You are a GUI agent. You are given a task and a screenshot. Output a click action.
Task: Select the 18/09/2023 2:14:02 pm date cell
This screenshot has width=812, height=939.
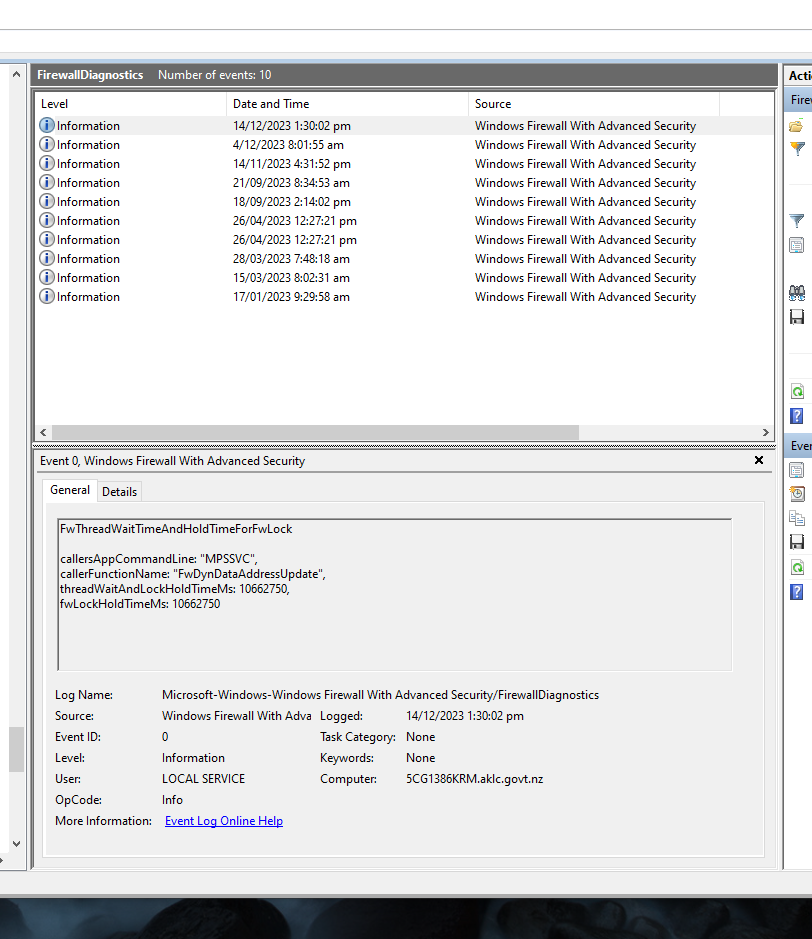292,202
